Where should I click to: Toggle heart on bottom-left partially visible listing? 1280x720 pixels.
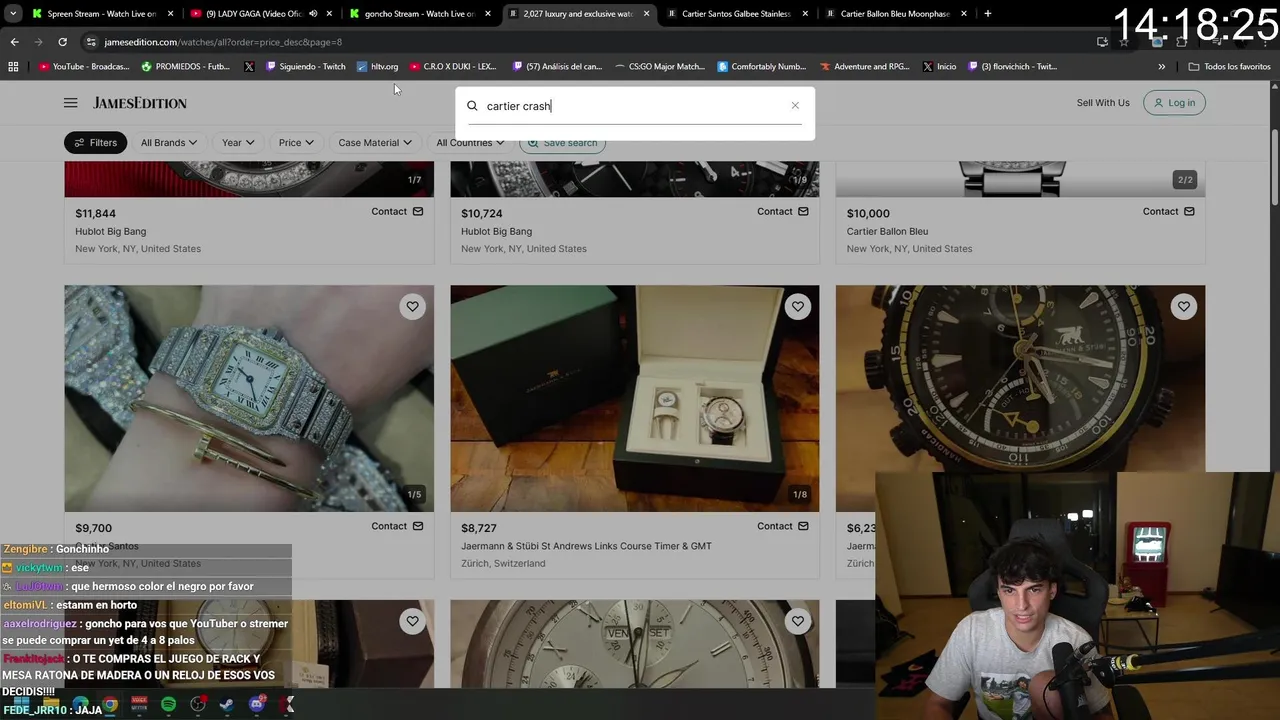pyautogui.click(x=412, y=621)
